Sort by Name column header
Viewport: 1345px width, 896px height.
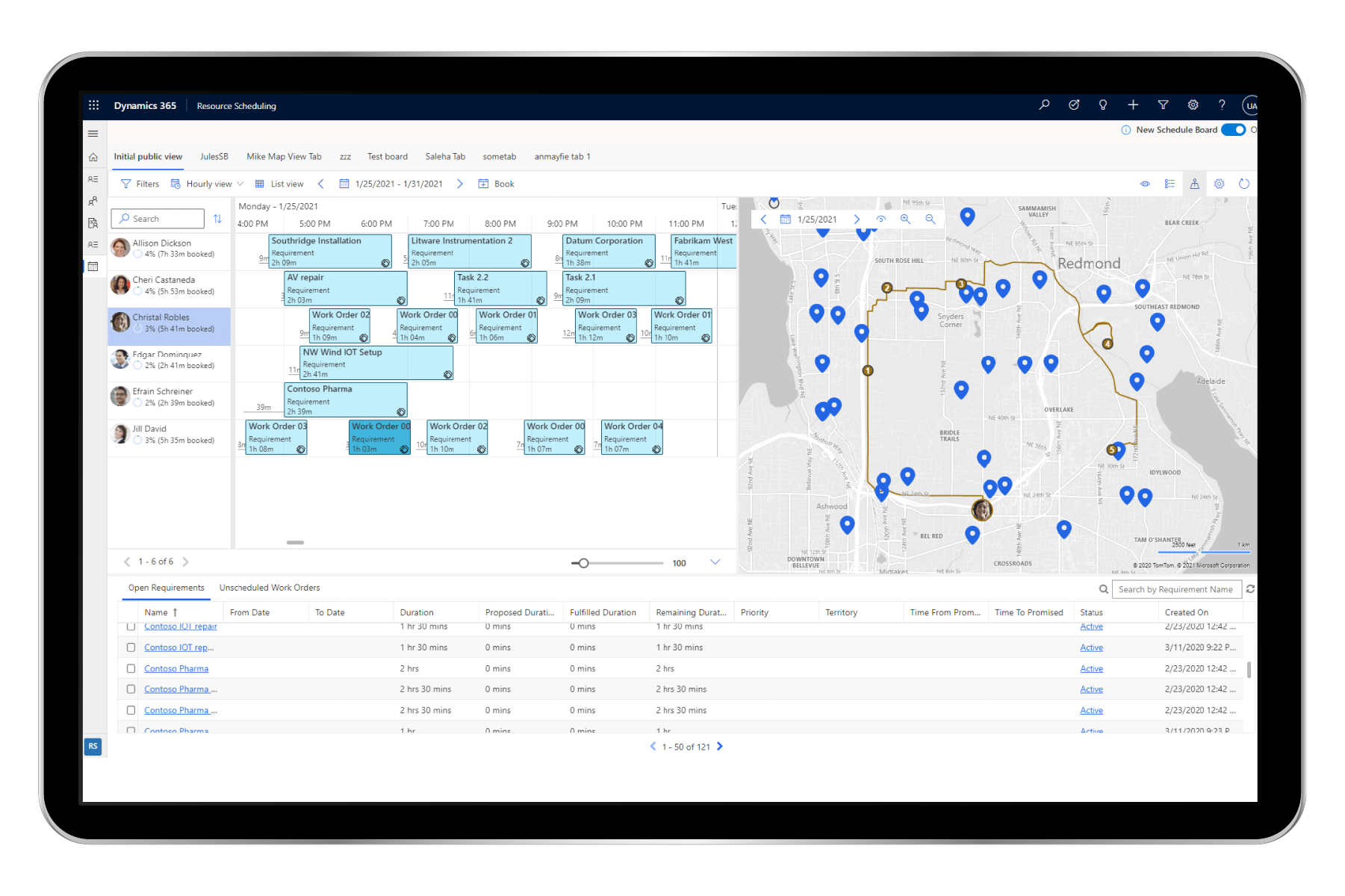pos(161,612)
